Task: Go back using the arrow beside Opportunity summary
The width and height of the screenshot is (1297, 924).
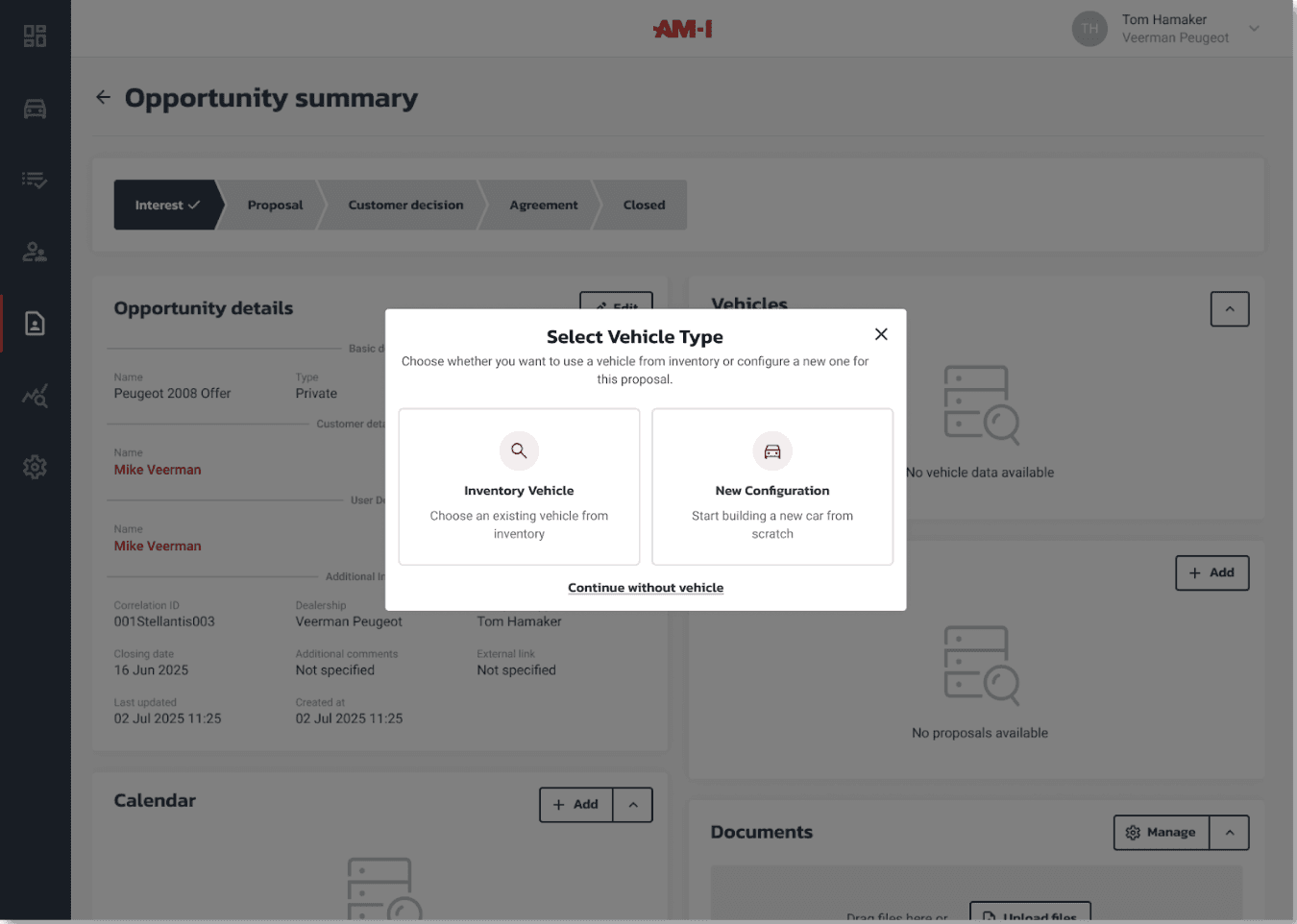Action: 103,97
